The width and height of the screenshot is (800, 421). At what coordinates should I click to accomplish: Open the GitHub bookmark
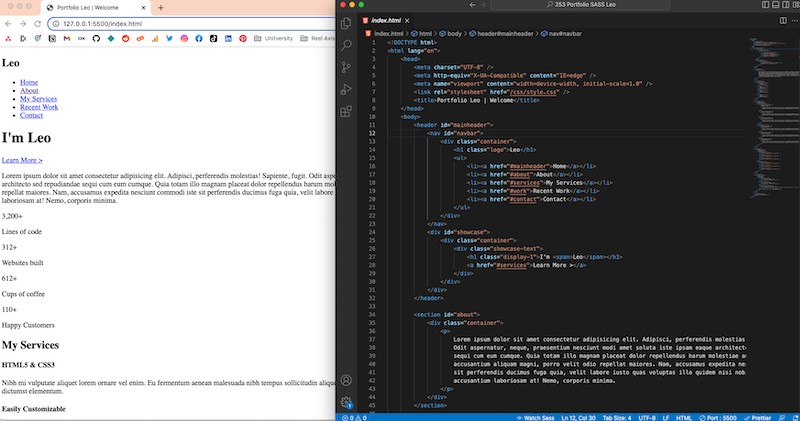96,38
